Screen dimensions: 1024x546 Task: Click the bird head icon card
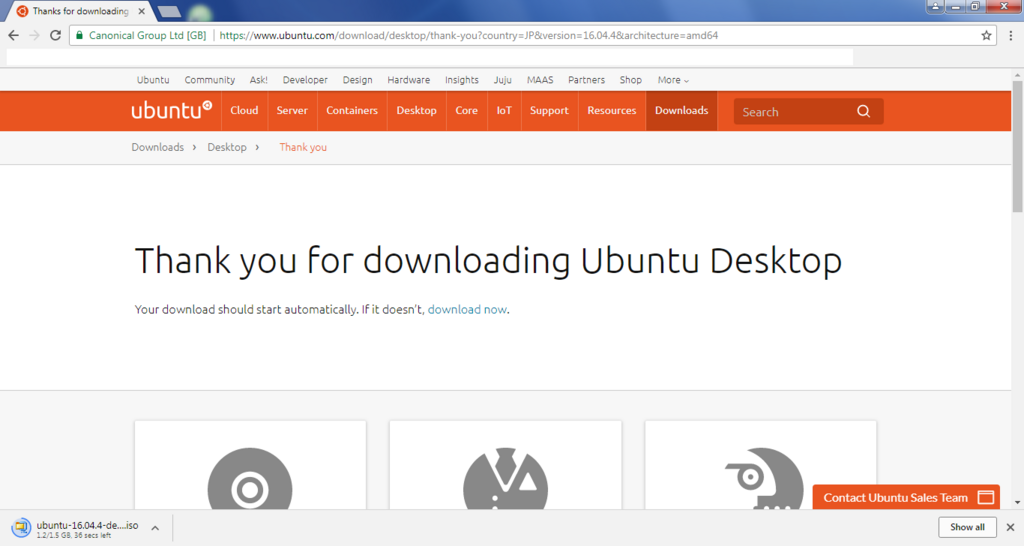761,465
